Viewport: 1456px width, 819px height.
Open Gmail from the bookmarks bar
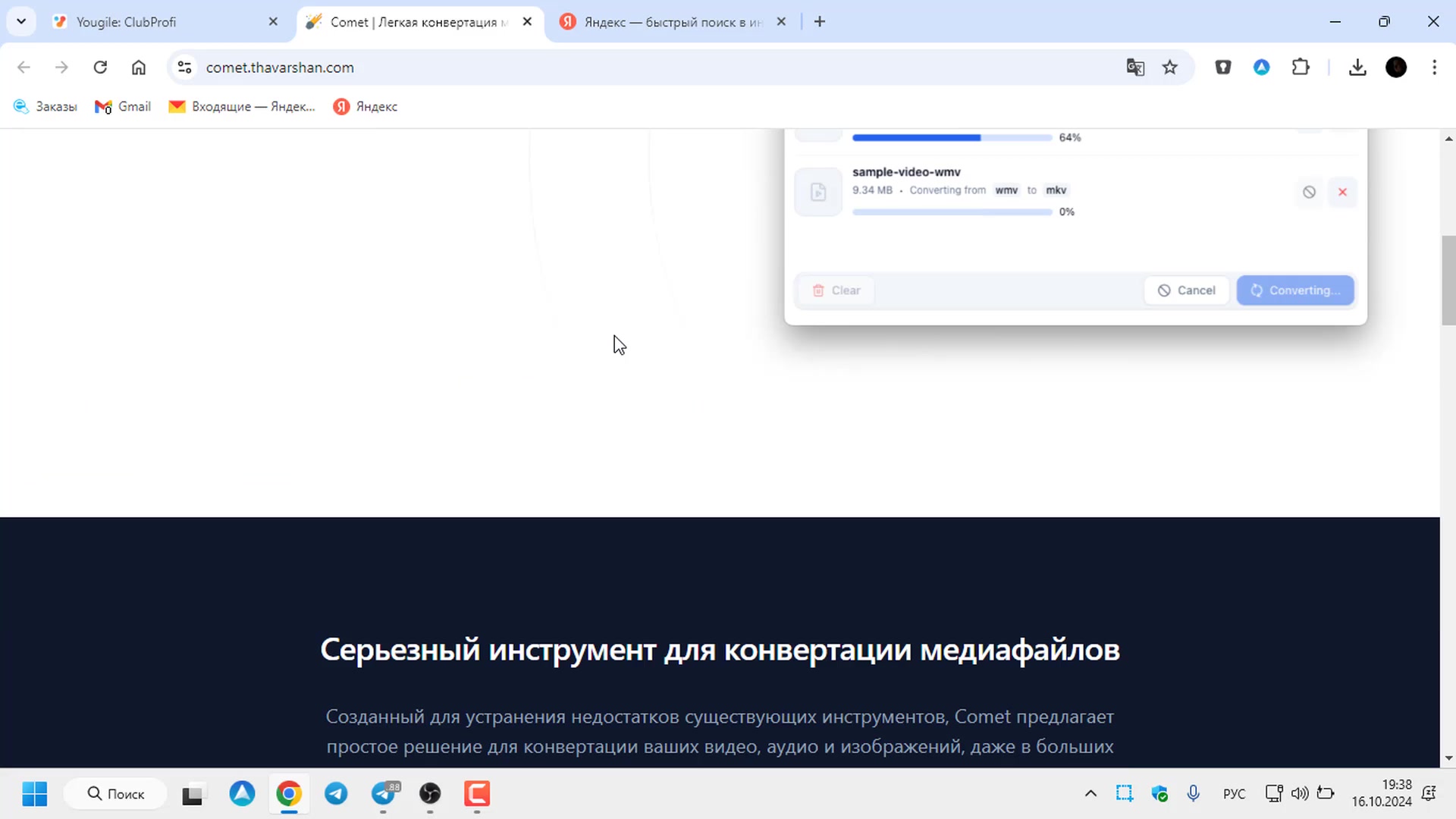[x=122, y=106]
